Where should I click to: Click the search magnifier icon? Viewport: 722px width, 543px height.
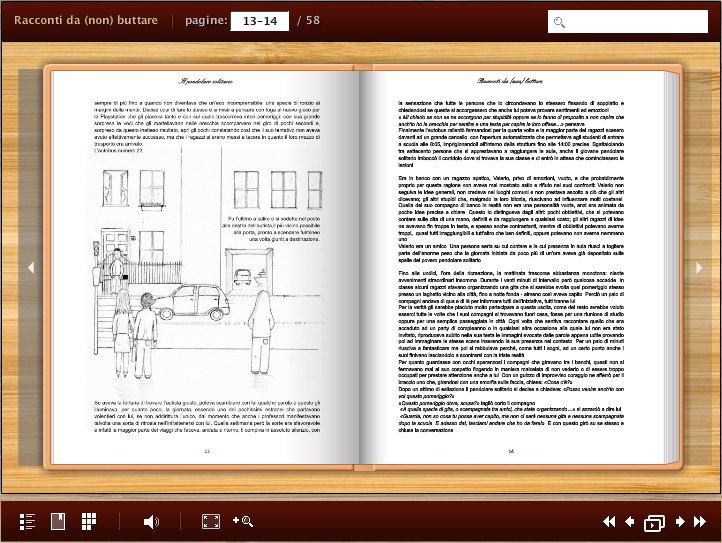(559, 22)
